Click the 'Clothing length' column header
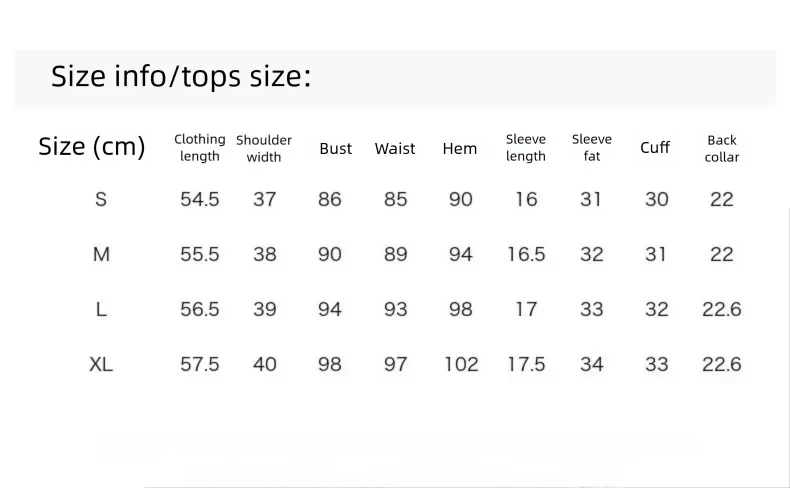 click(200, 148)
